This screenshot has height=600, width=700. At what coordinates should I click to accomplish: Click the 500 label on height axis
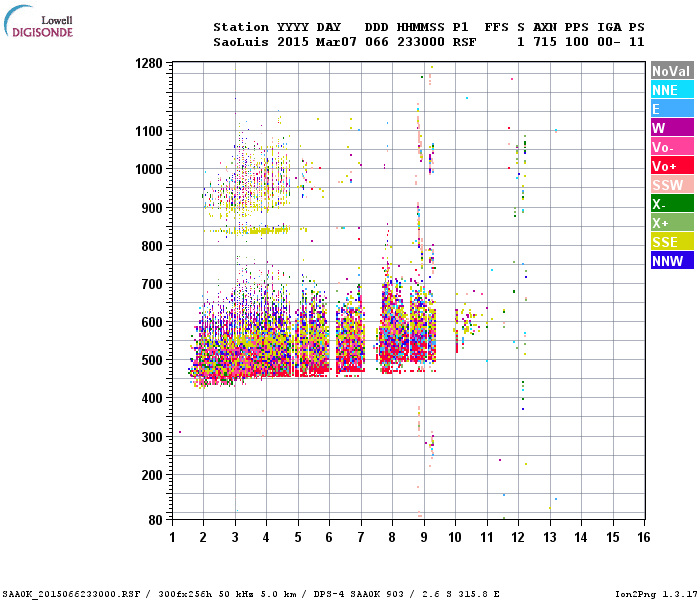click(152, 360)
